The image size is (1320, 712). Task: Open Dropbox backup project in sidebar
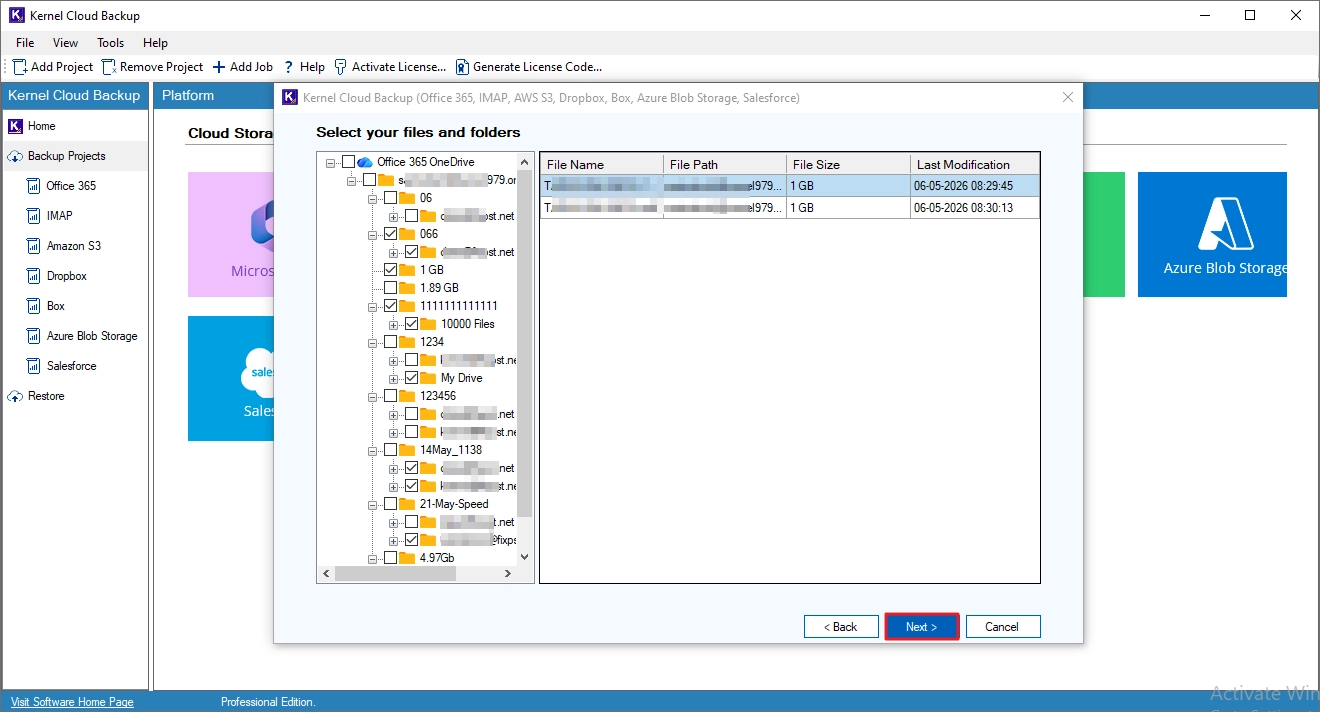click(x=66, y=276)
